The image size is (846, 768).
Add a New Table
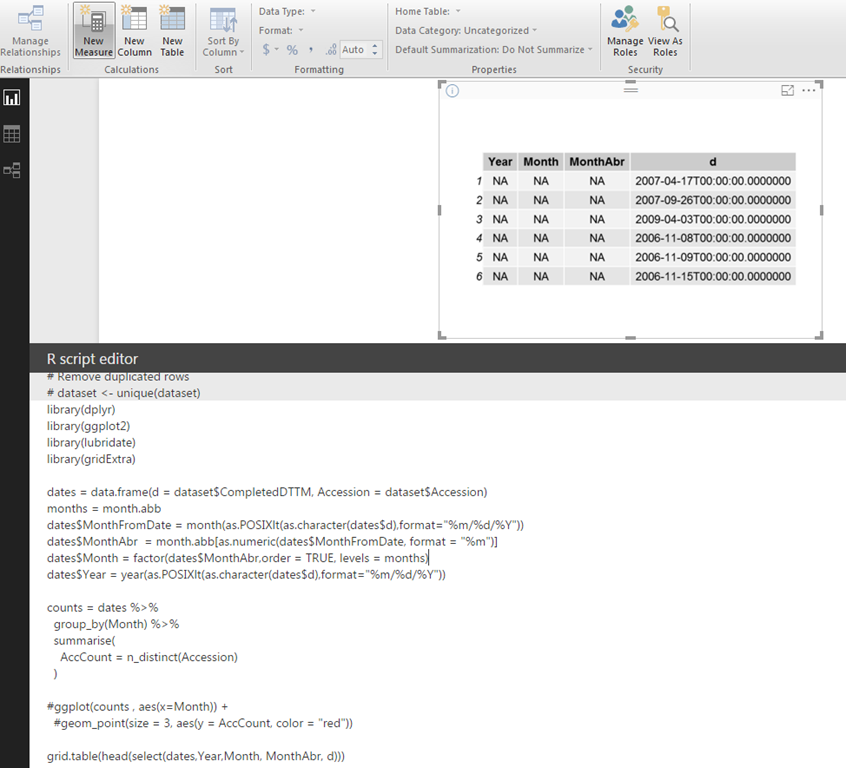tap(172, 31)
